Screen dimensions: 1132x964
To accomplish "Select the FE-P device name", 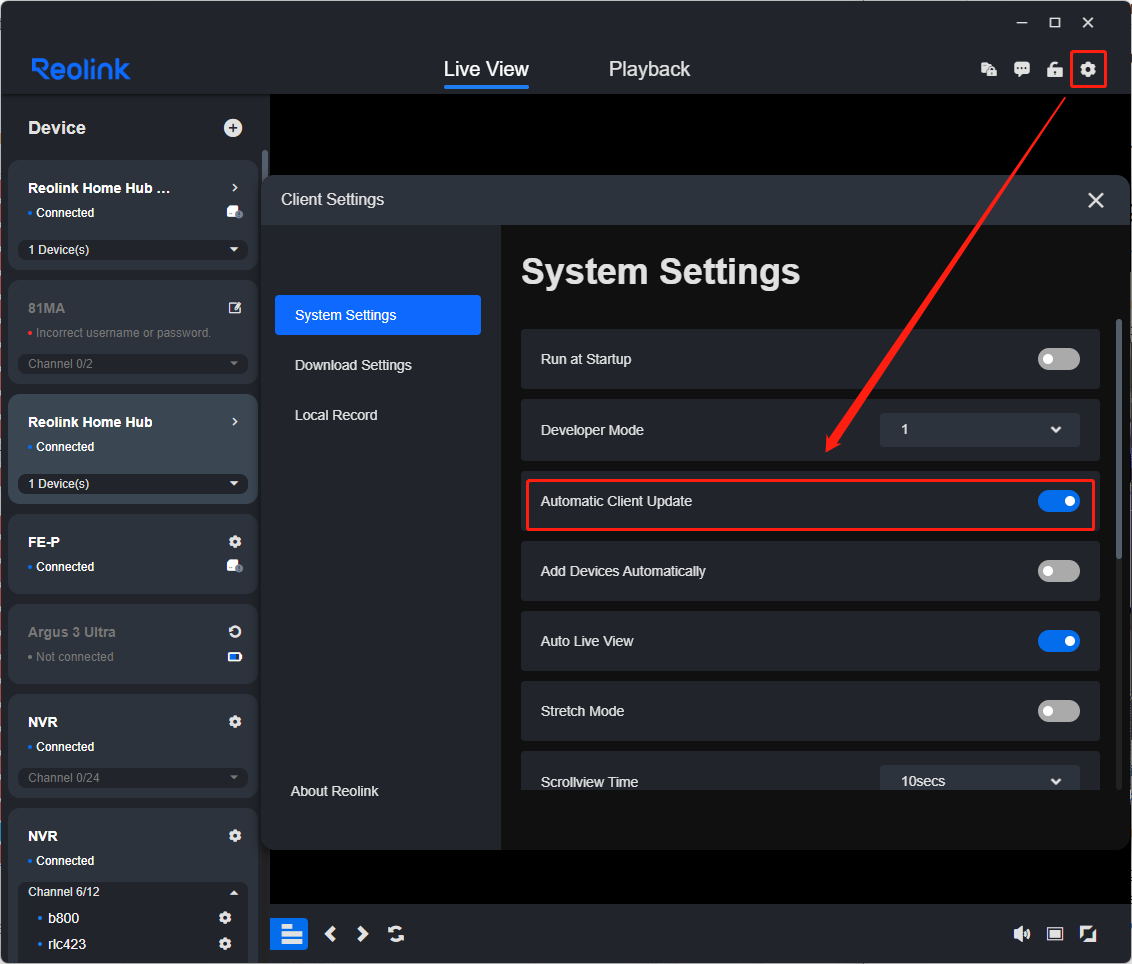I will (x=44, y=542).
